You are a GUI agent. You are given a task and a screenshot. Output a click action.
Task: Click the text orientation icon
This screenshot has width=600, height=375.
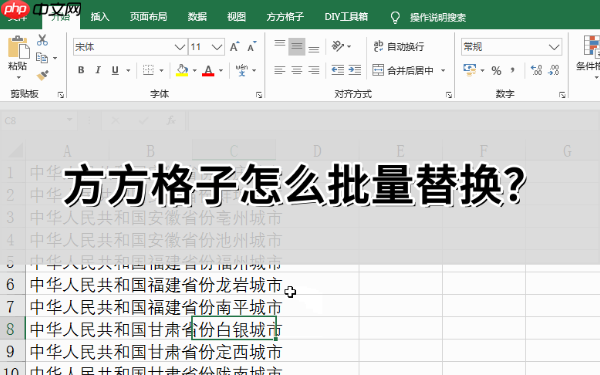(338, 46)
